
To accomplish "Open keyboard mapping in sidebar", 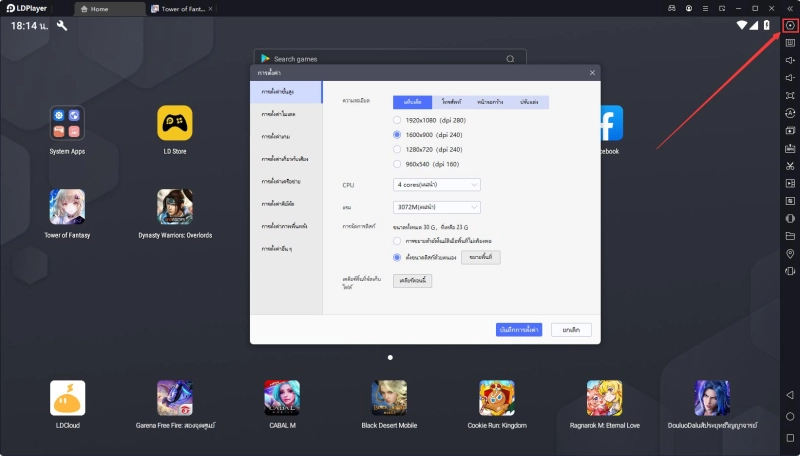I will click(790, 43).
